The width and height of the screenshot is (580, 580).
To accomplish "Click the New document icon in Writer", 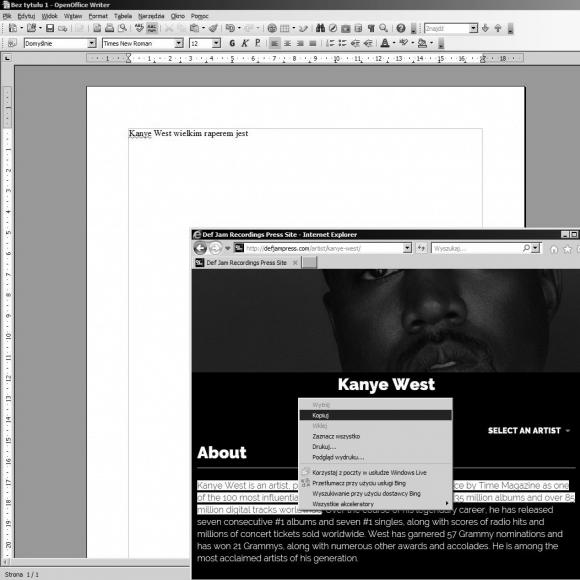I will (13, 28).
